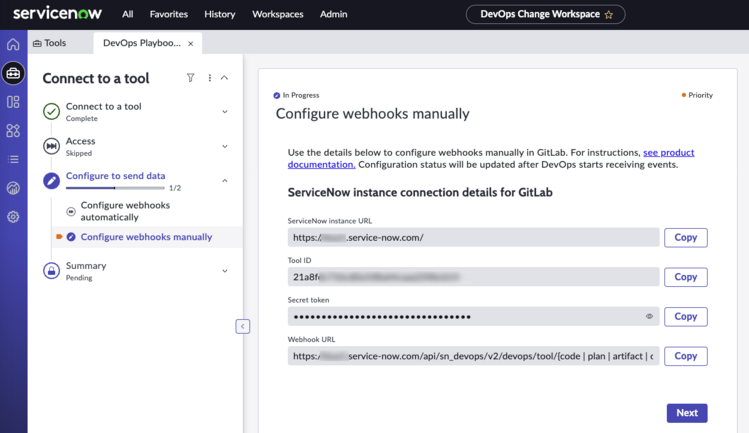The image size is (749, 433).
Task: Expand the Connect to a tool step
Action: [x=225, y=112]
